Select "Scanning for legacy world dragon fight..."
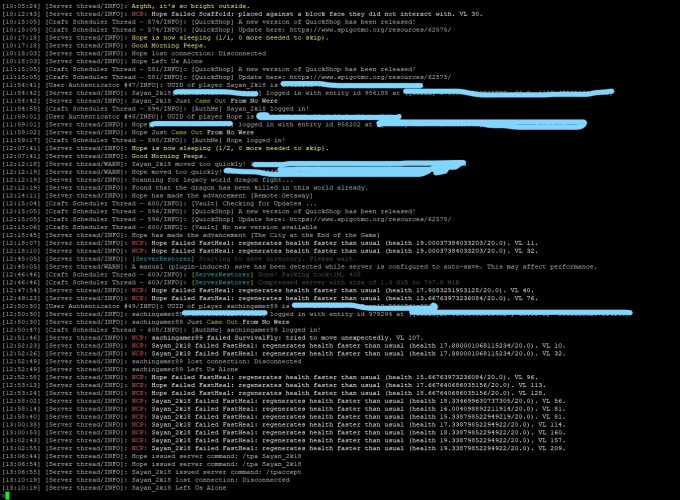This screenshot has height=500, width=680. coord(212,180)
